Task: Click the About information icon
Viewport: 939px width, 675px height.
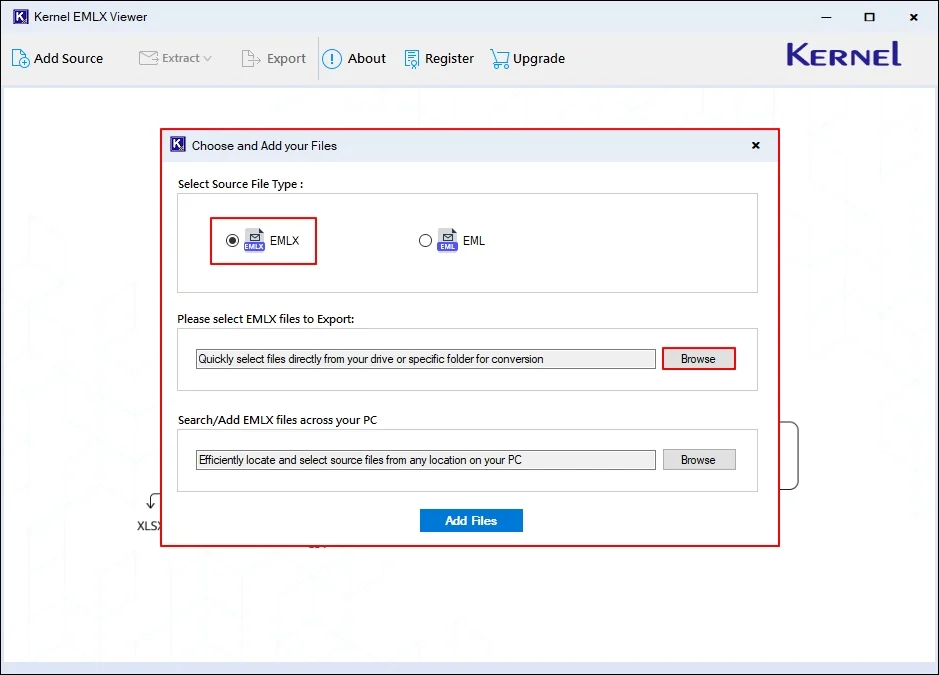Action: [330, 58]
